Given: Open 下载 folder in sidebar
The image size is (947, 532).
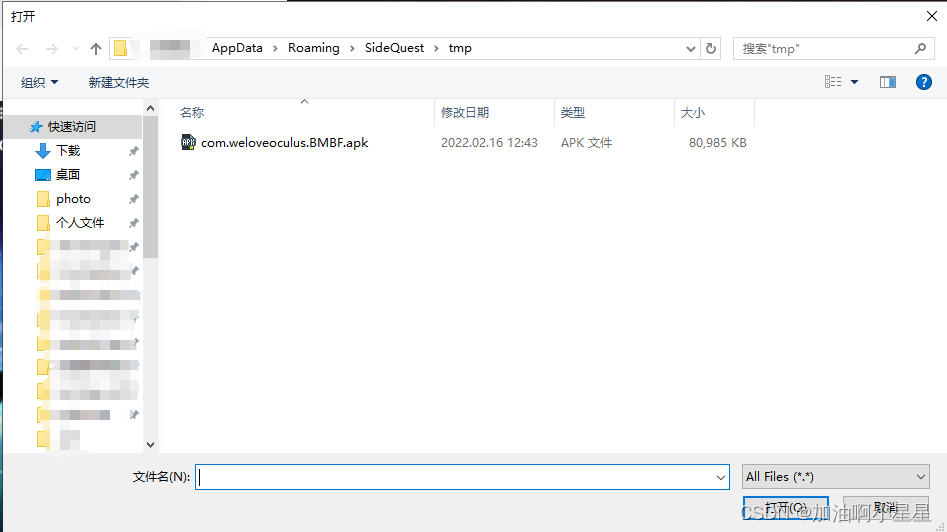Looking at the screenshot, I should point(68,151).
